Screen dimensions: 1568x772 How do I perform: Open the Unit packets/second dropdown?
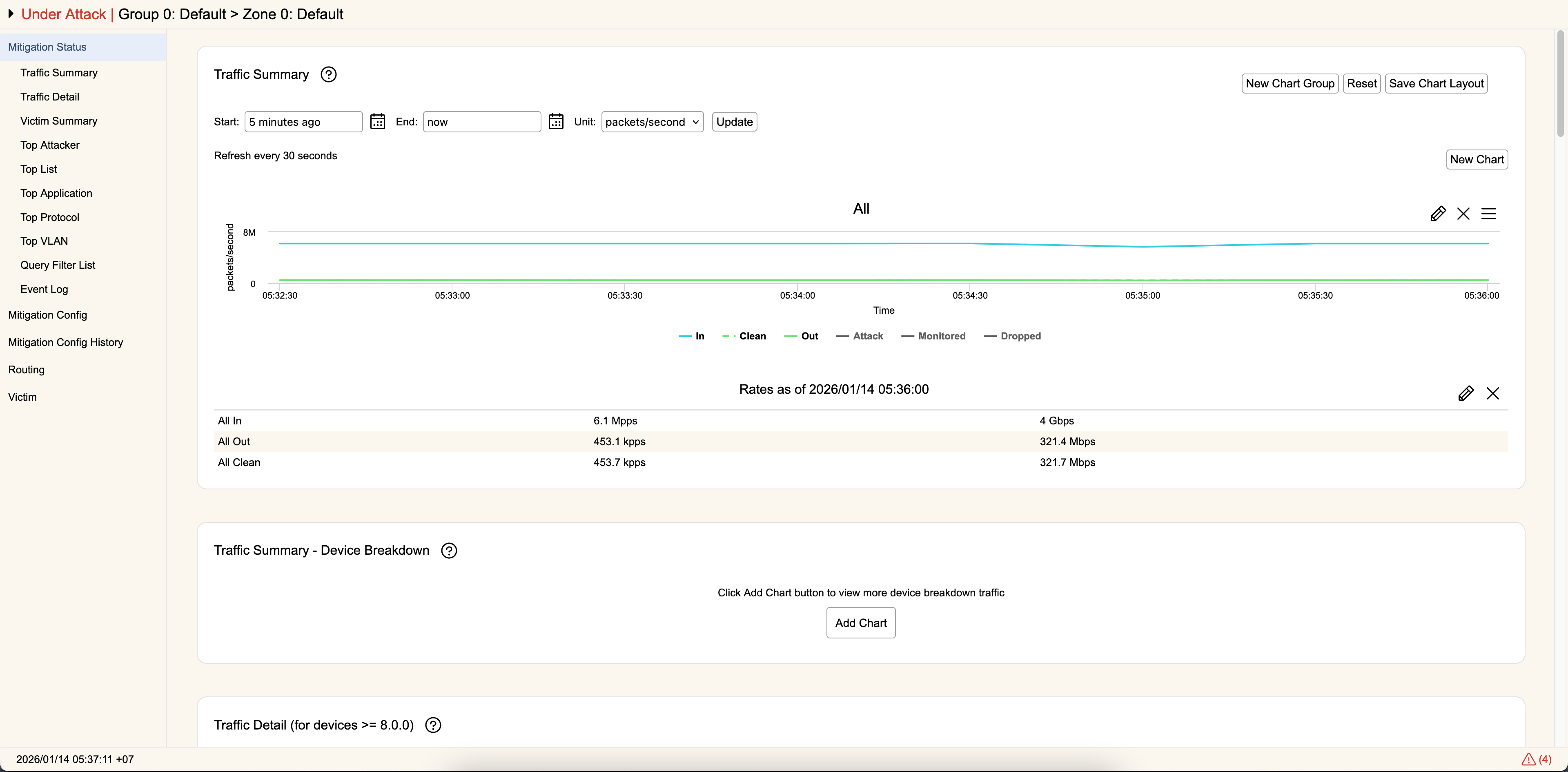(x=653, y=122)
